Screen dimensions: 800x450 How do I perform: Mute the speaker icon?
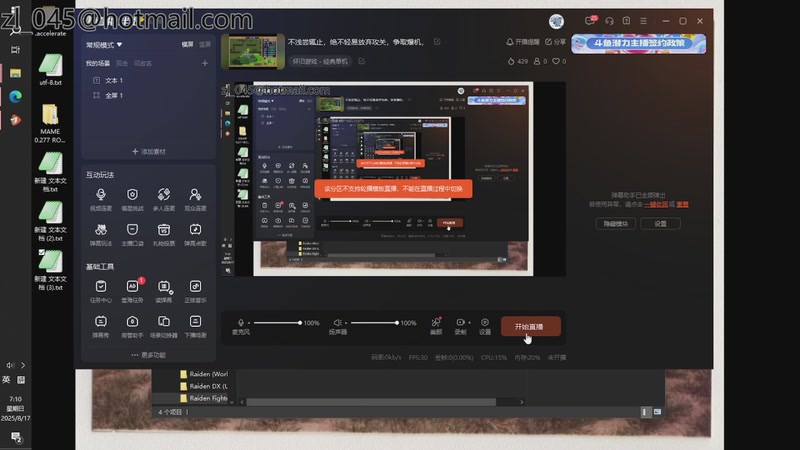pyautogui.click(x=337, y=322)
